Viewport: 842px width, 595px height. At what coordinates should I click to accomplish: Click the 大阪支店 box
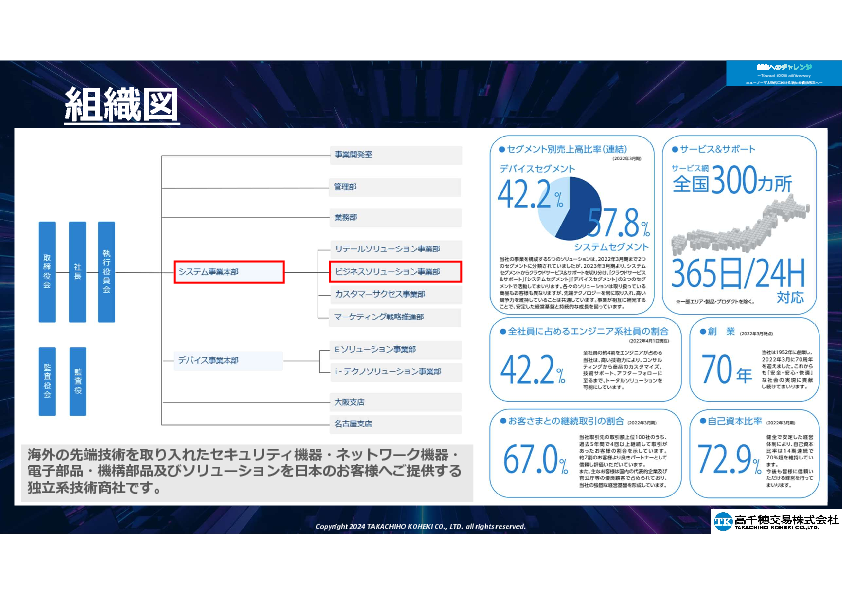point(394,401)
